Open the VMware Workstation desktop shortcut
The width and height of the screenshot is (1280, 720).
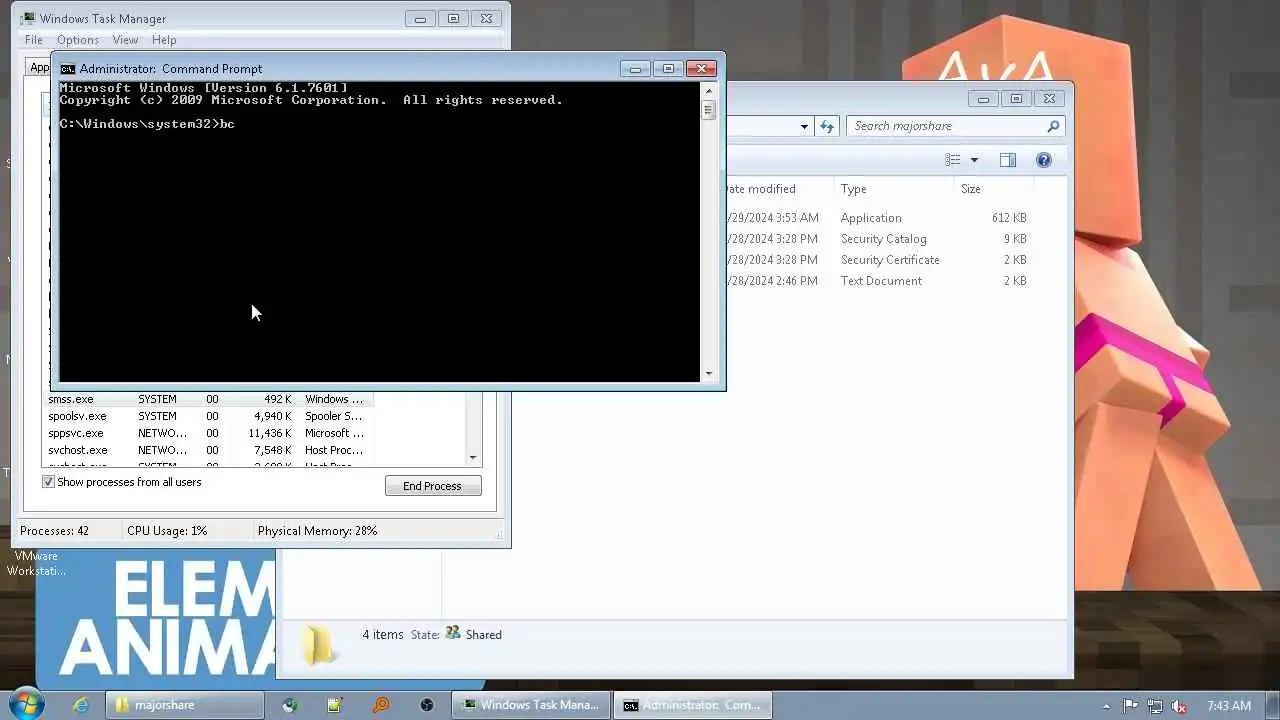coord(36,563)
